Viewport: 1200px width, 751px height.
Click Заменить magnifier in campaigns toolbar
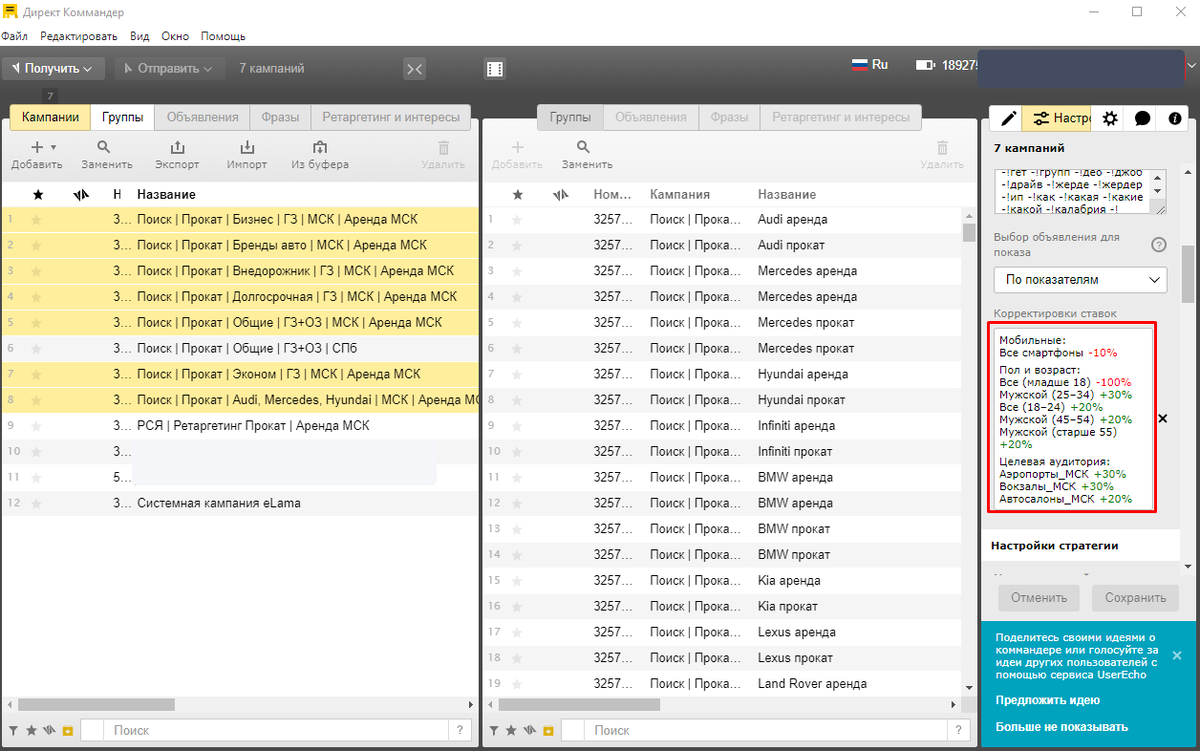[x=104, y=147]
